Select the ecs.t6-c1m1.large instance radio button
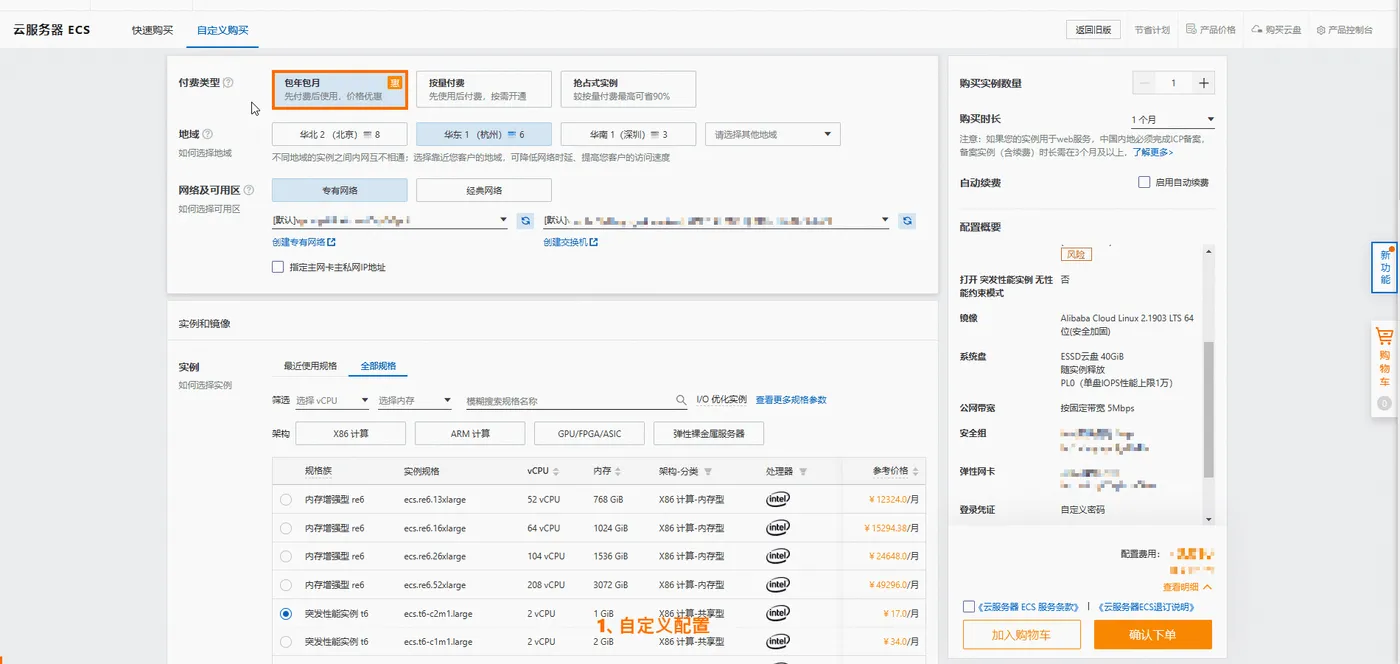Viewport: 1400px width, 664px height. [287, 642]
